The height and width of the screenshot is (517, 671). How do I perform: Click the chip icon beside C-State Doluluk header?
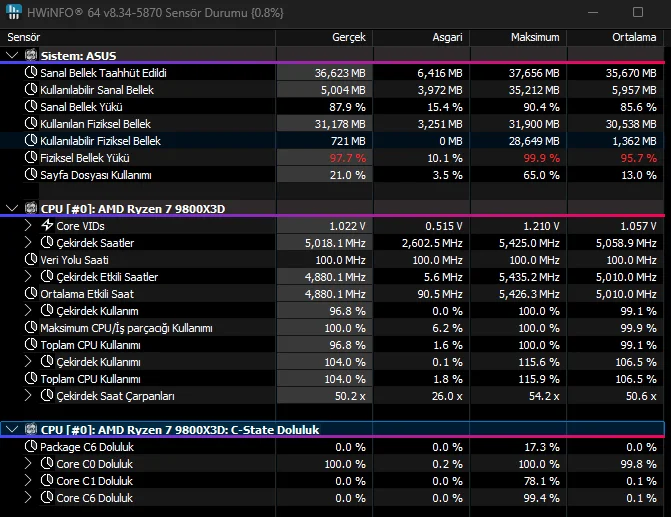tap(31, 429)
